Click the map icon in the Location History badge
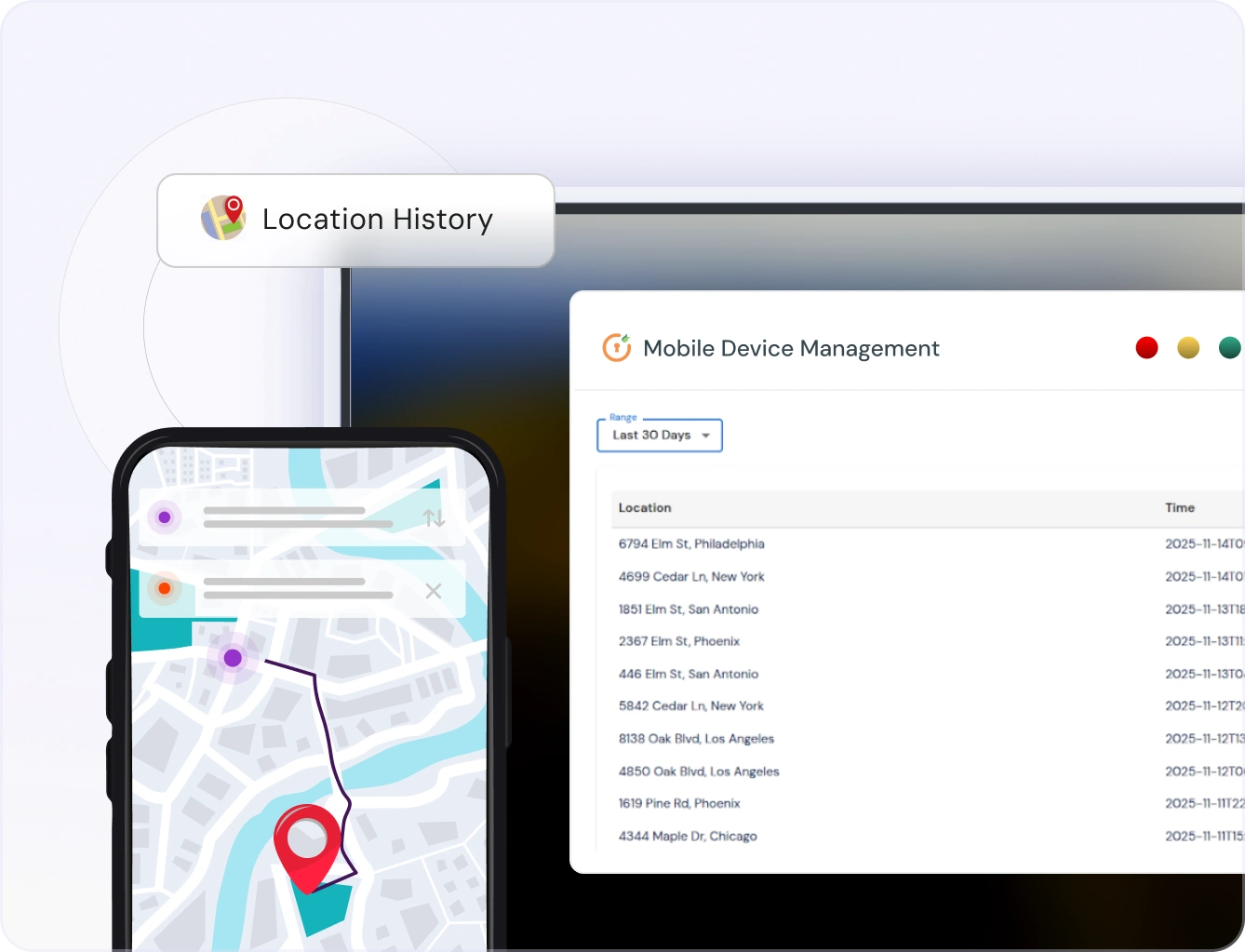1245x952 pixels. pyautogui.click(x=222, y=219)
